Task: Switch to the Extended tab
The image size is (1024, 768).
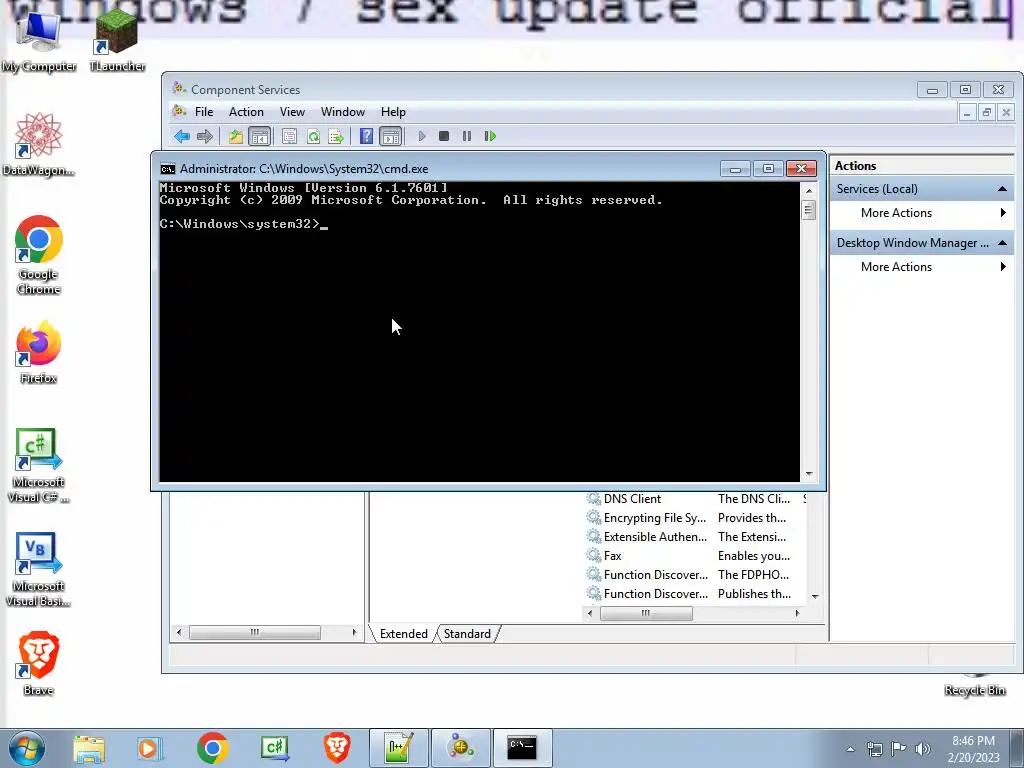Action: point(404,633)
